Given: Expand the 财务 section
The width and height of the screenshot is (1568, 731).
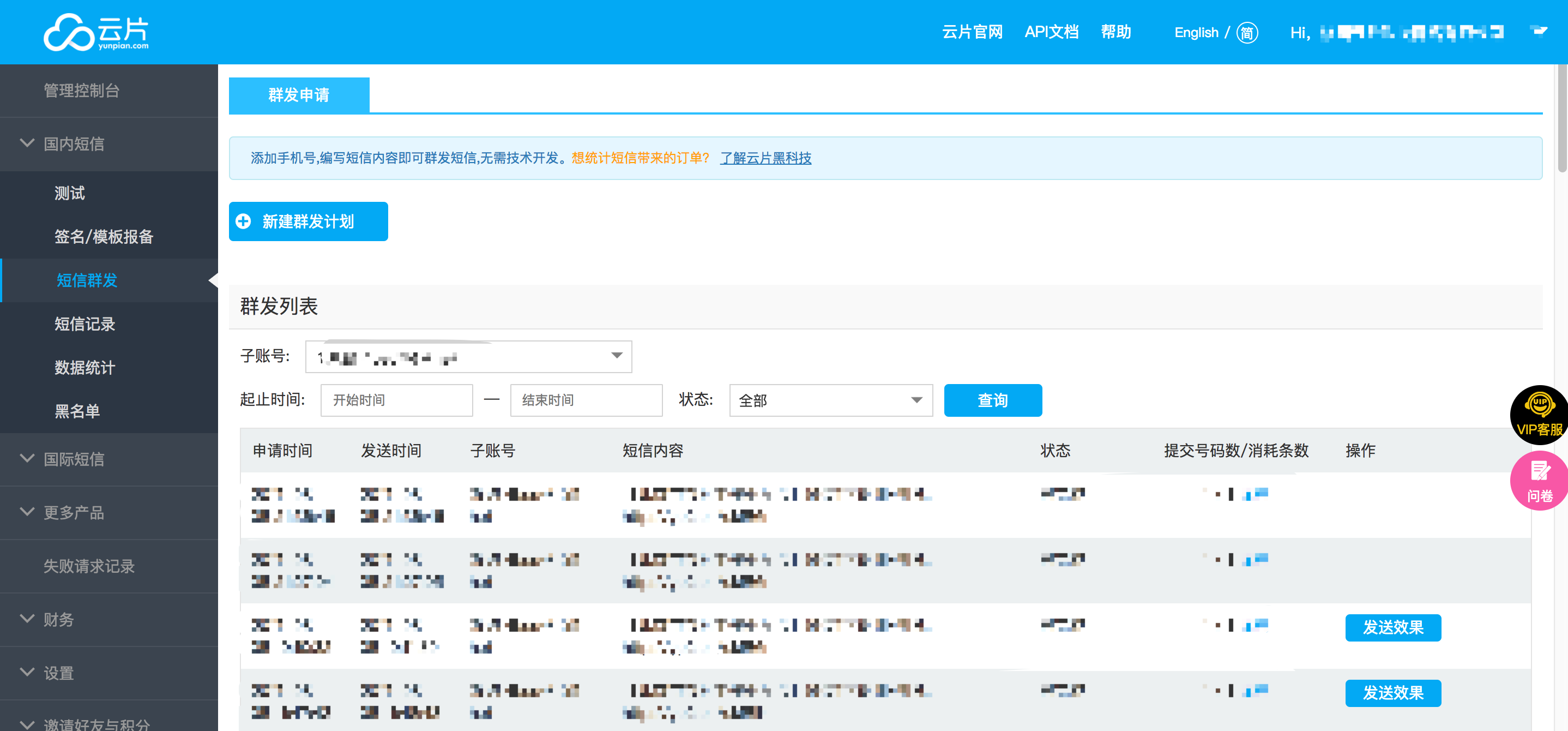Looking at the screenshot, I should (109, 620).
